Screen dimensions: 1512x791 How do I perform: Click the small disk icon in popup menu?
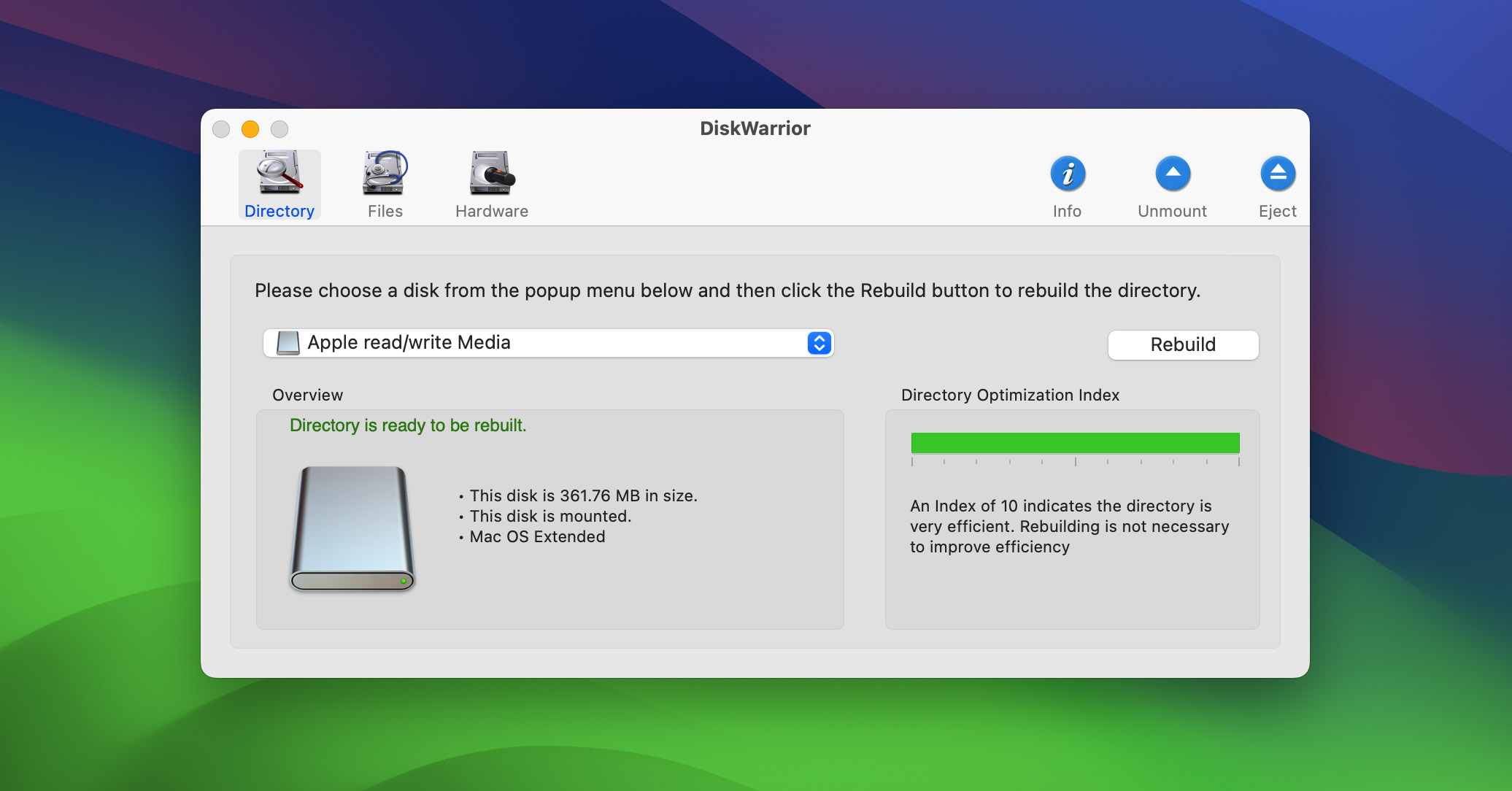pos(288,343)
